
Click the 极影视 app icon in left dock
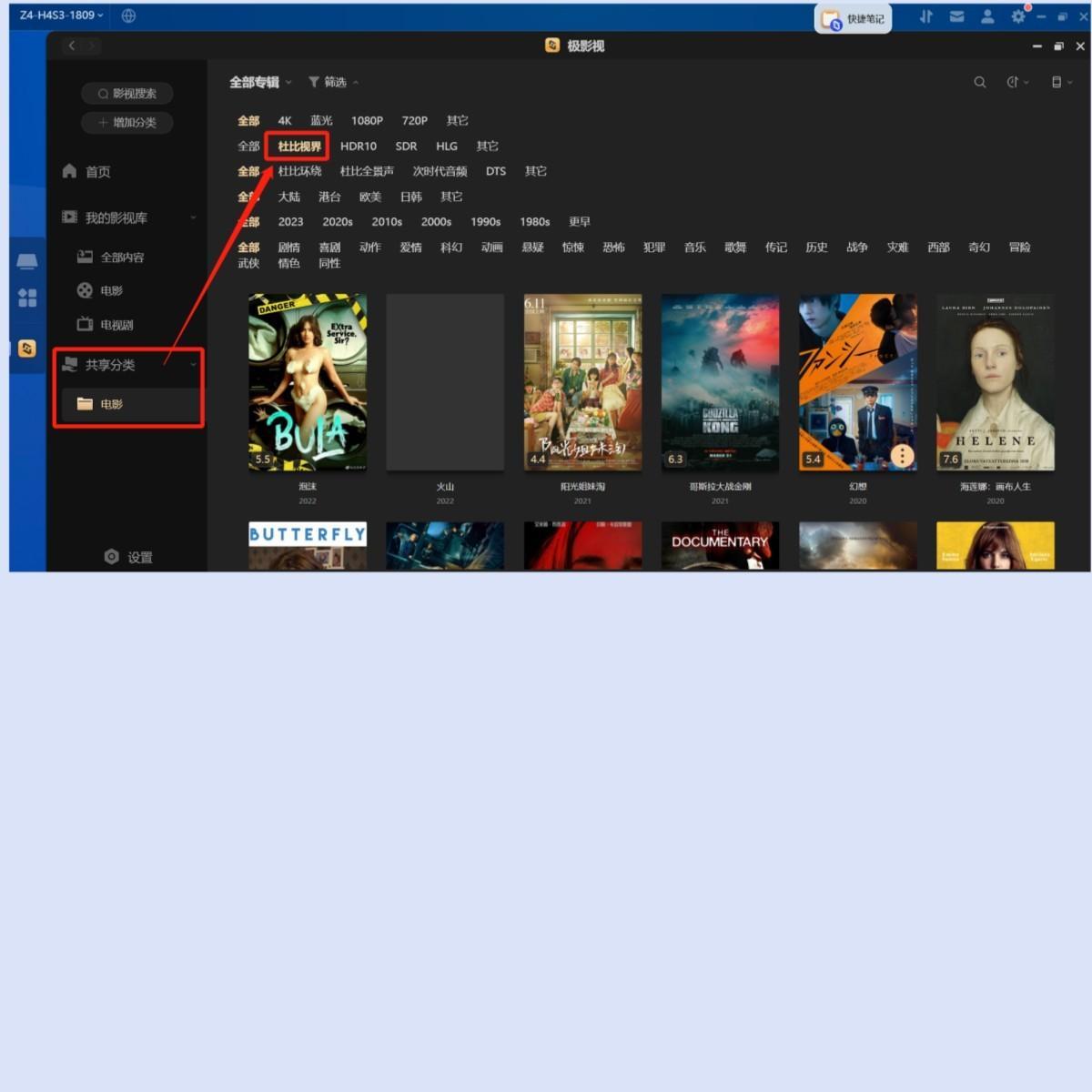pyautogui.click(x=27, y=349)
